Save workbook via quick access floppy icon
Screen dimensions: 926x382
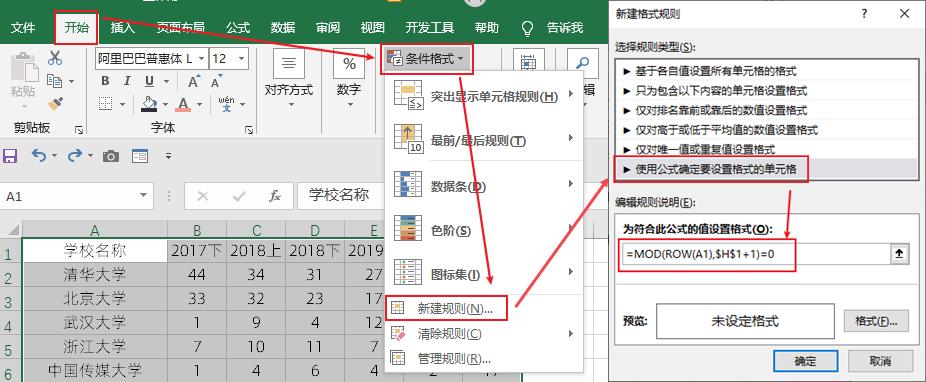click(11, 156)
